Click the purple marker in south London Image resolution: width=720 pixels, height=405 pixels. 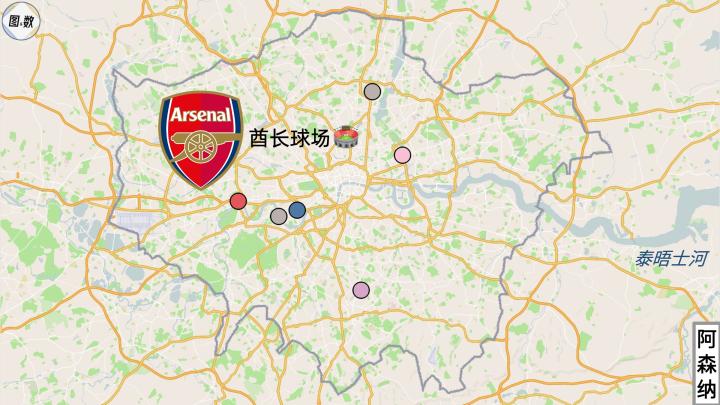(361, 290)
